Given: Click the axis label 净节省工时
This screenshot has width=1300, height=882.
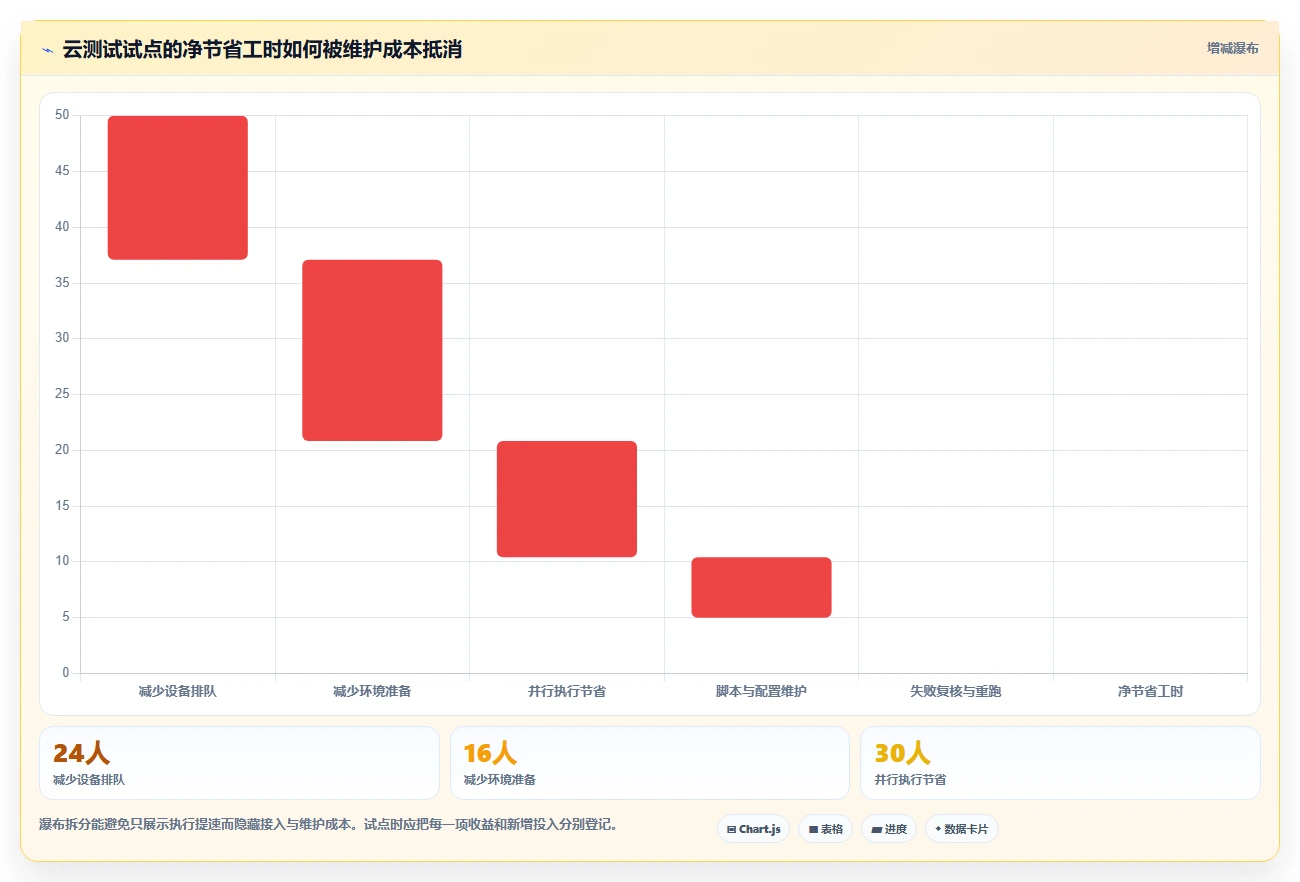Looking at the screenshot, I should (x=1150, y=691).
